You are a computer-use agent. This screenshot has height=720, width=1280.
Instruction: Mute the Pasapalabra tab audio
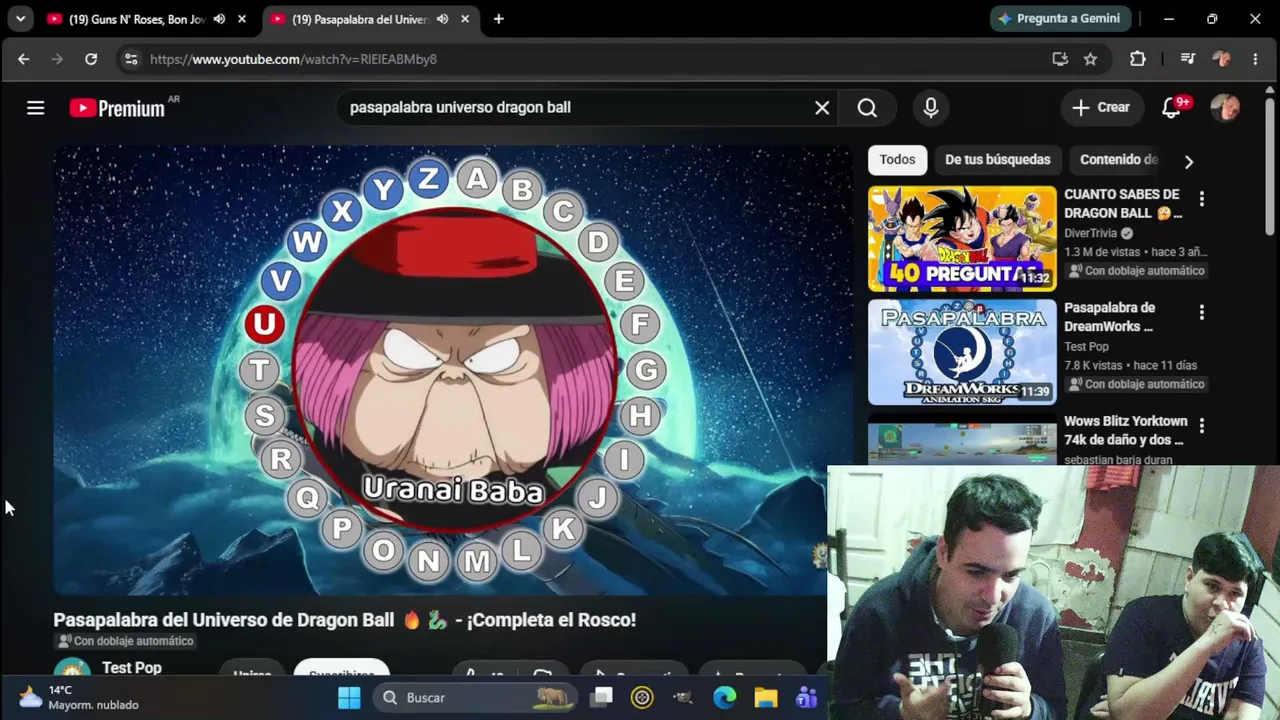pos(442,19)
